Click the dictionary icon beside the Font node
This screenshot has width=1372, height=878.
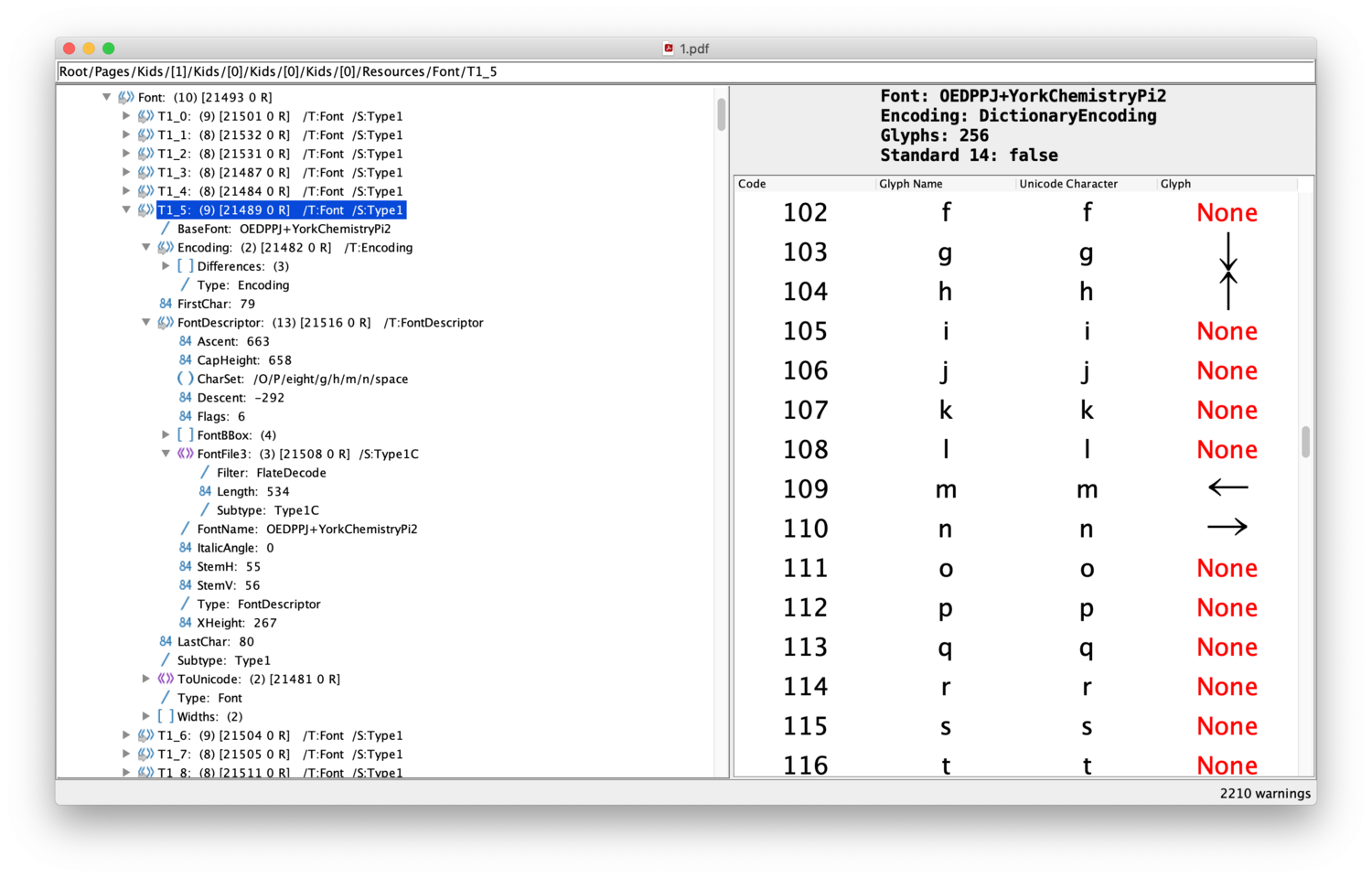(x=126, y=97)
